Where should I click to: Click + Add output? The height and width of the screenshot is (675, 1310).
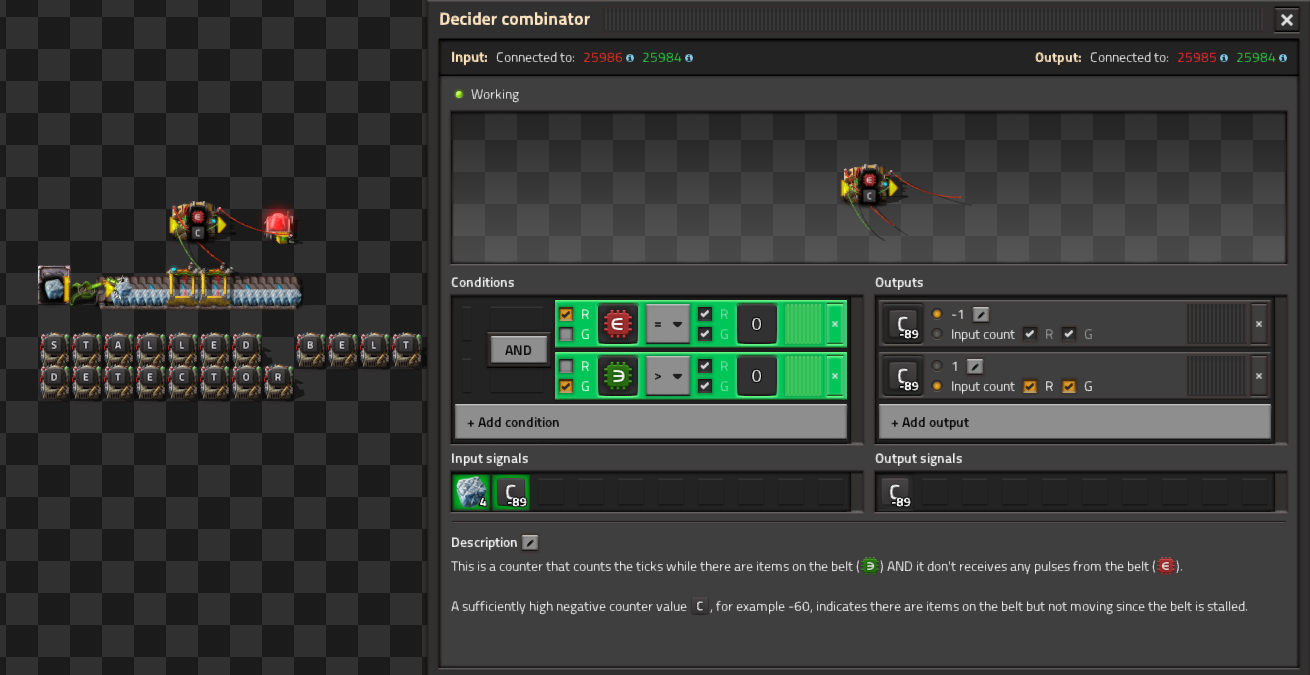tap(1075, 422)
